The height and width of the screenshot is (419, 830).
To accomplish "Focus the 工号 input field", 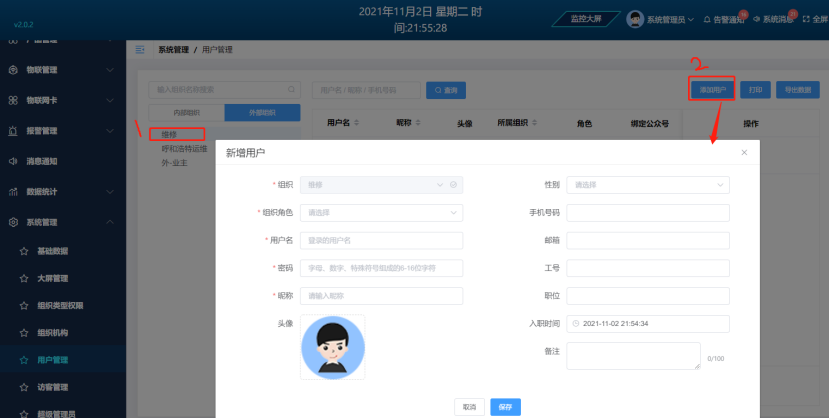I will 648,268.
